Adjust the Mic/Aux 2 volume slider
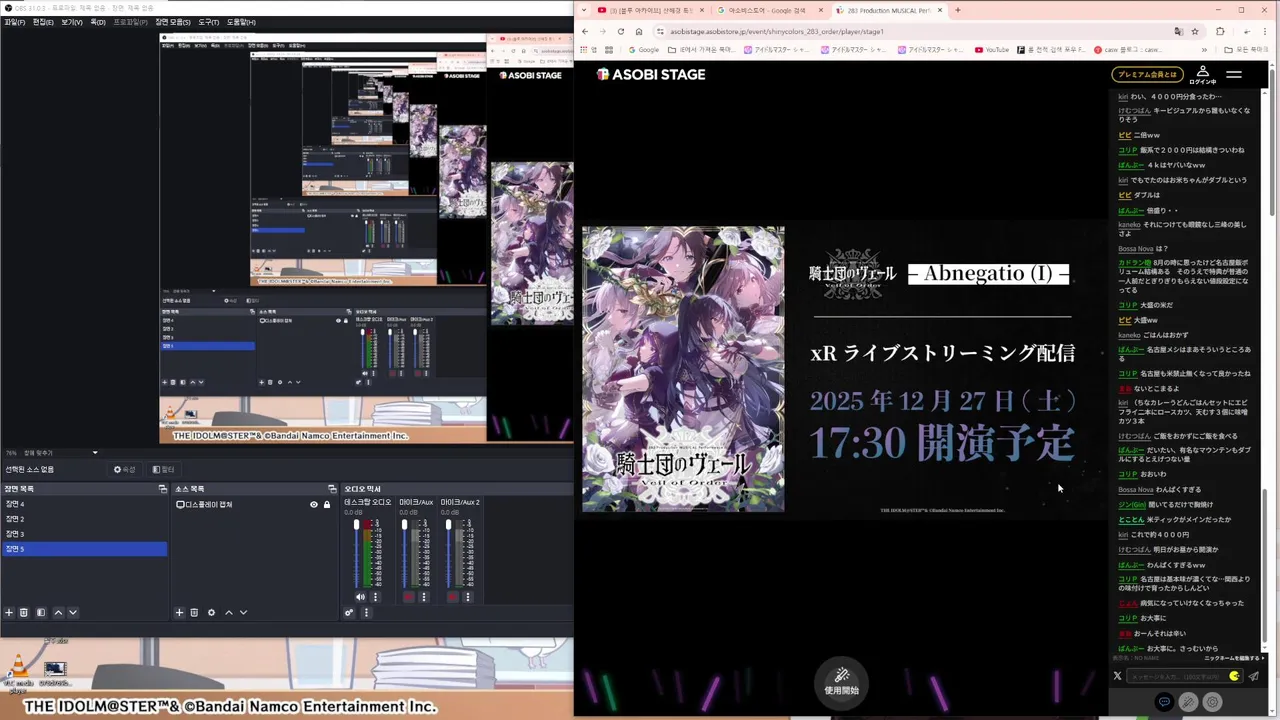 (x=448, y=553)
